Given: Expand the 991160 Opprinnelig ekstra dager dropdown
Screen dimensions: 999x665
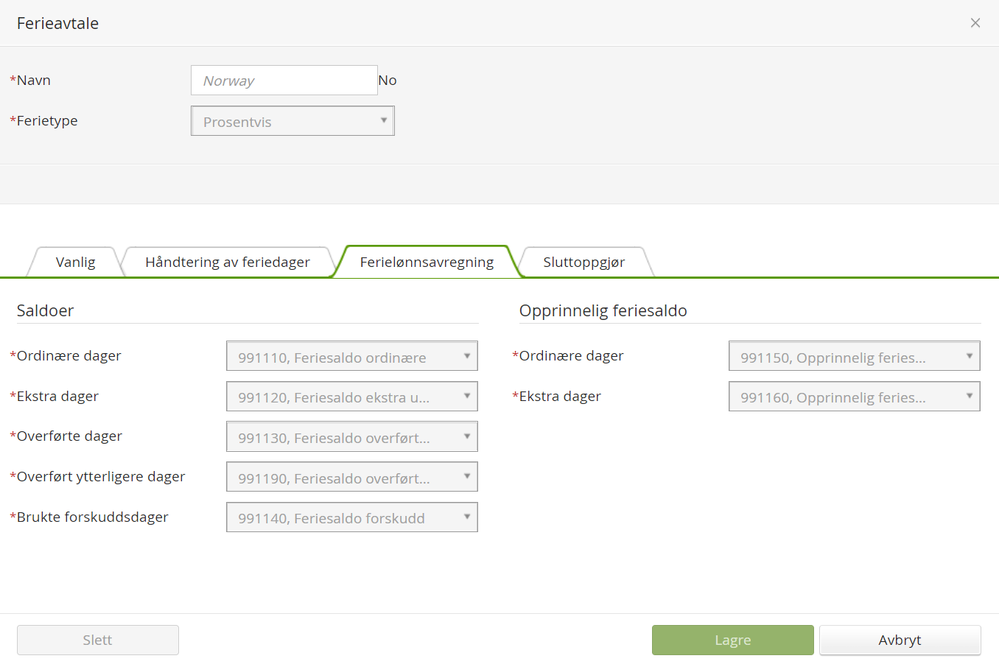Looking at the screenshot, I should pyautogui.click(x=853, y=397).
